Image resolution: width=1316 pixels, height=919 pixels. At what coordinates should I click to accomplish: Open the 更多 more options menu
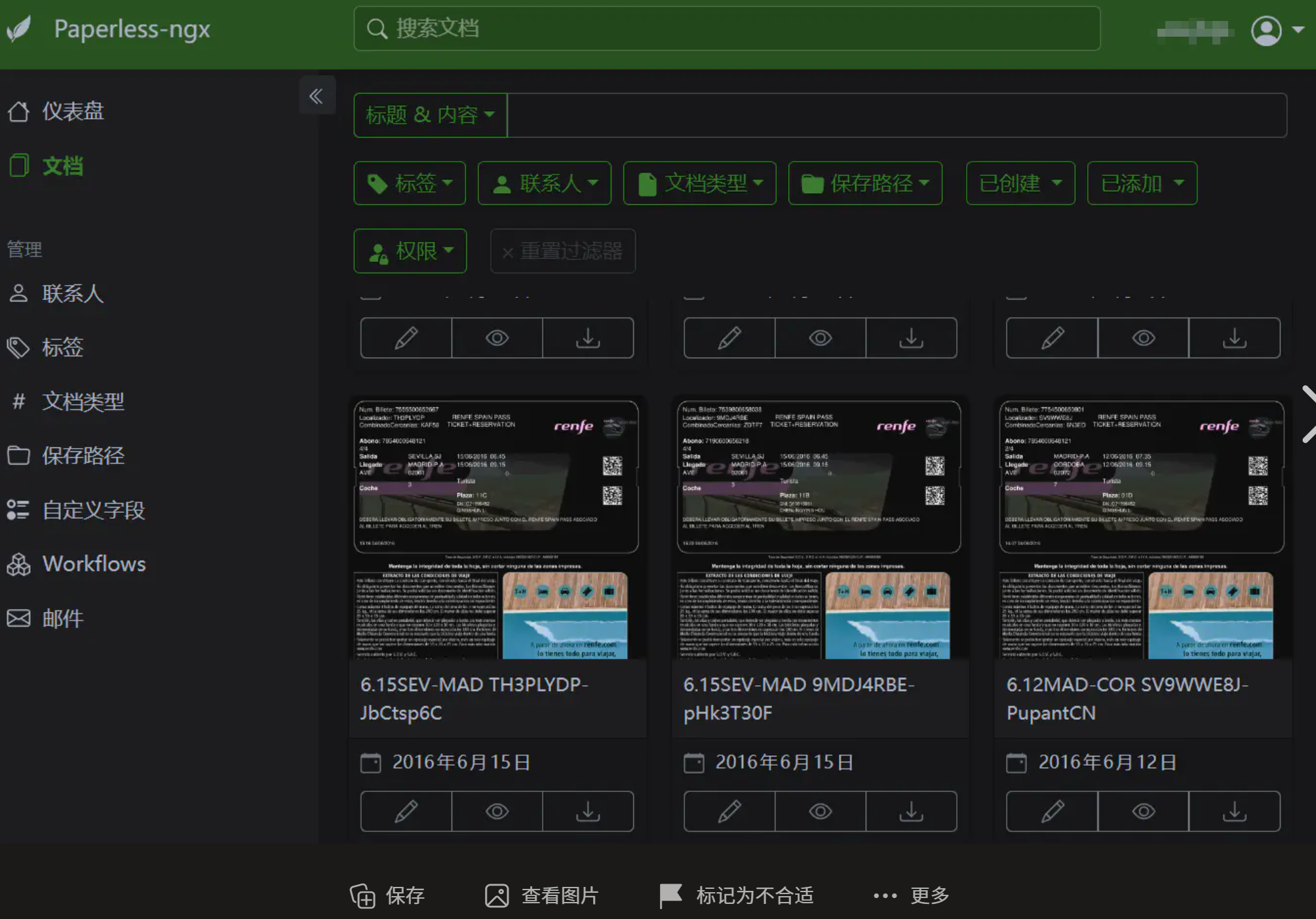[912, 895]
